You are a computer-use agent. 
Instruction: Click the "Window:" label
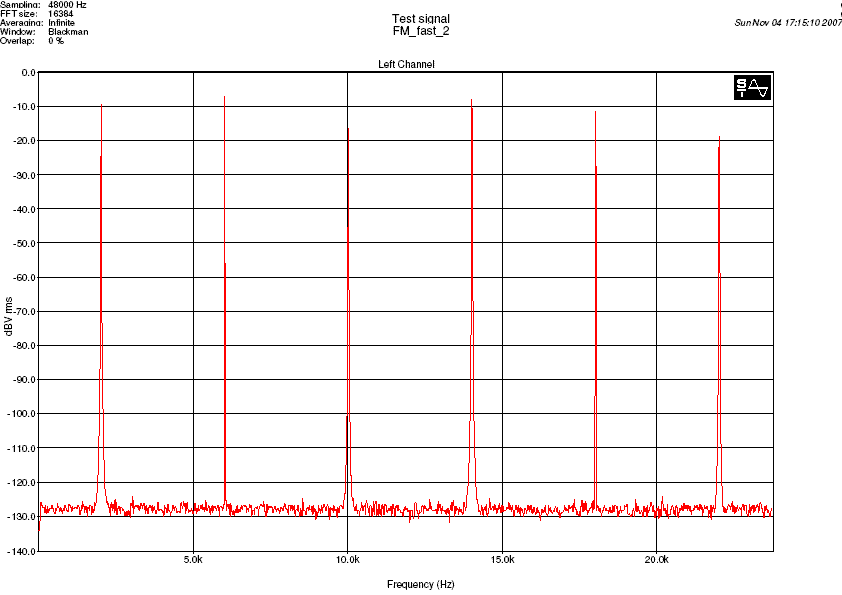pyautogui.click(x=18, y=32)
